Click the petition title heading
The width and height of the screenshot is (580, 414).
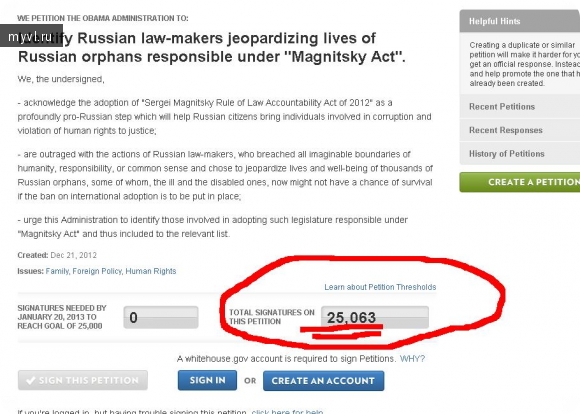212,47
